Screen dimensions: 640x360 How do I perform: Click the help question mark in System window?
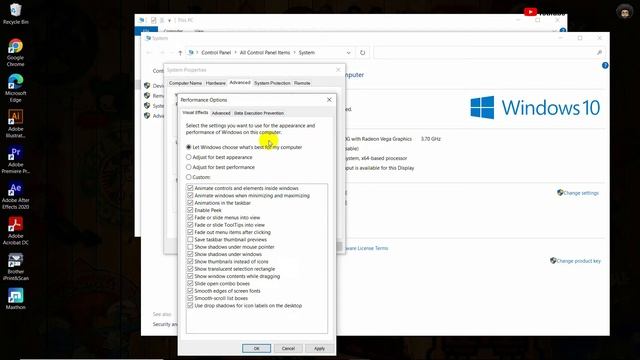click(605, 65)
